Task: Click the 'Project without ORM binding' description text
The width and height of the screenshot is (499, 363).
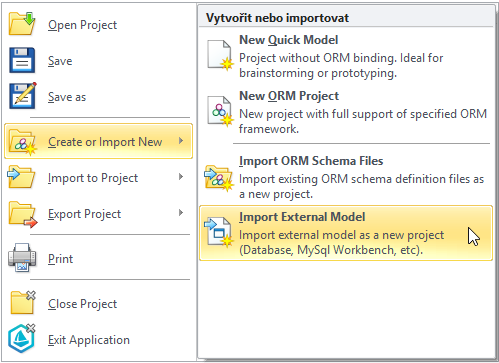Action: (x=341, y=65)
